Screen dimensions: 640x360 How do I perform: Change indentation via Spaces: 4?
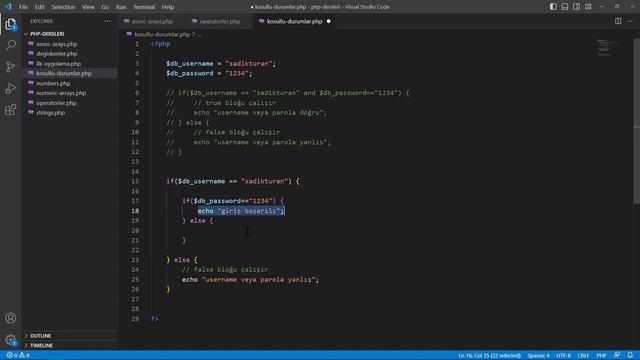click(x=538, y=356)
